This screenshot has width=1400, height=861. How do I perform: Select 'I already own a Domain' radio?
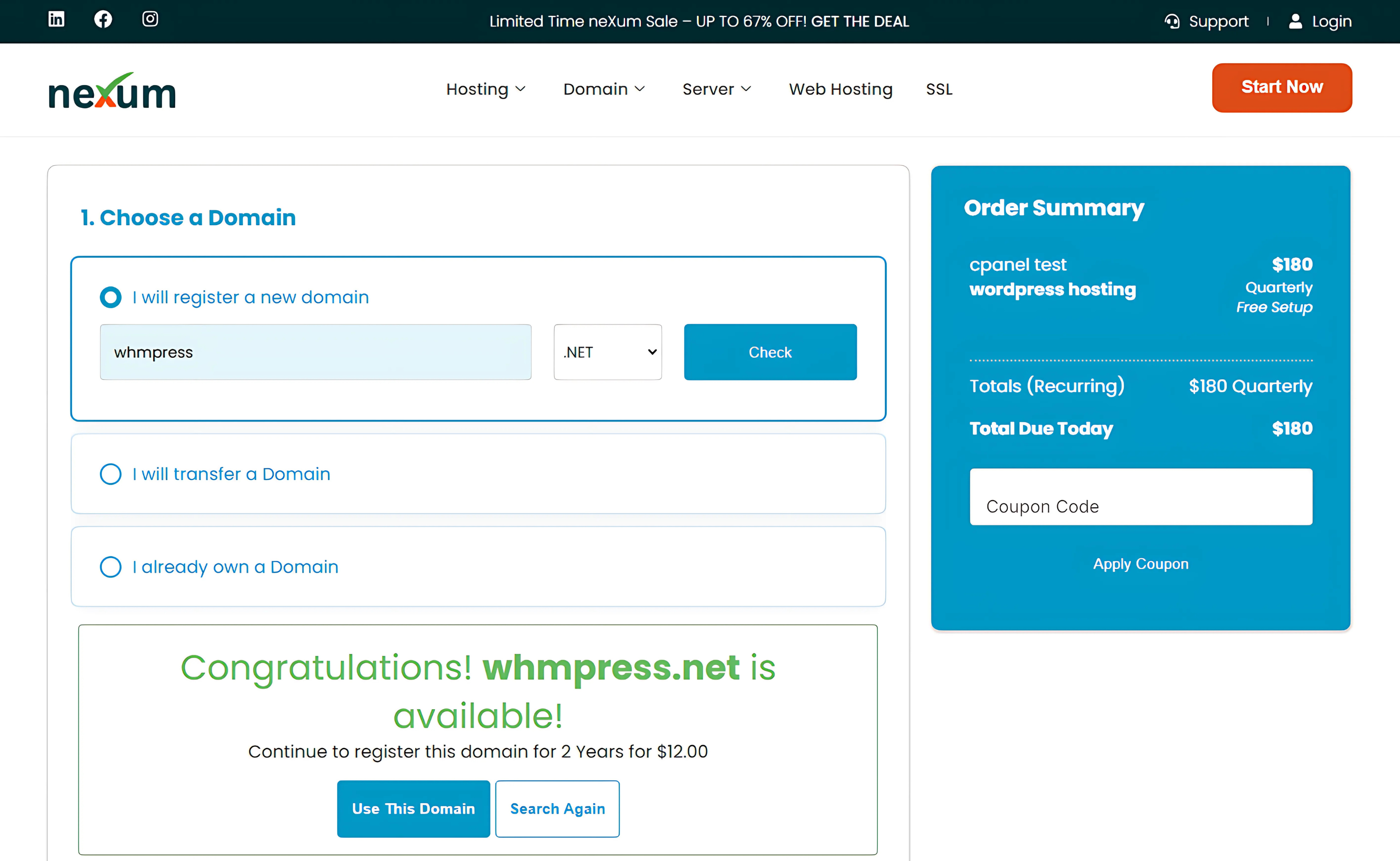tap(111, 566)
